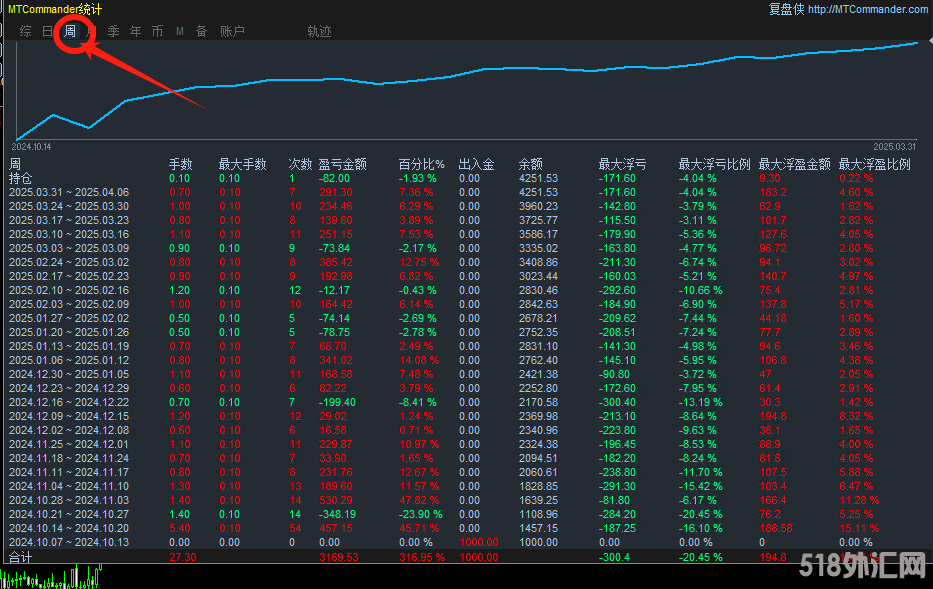The image size is (933, 589).
Task: Select week row 2024.10.21 ~ 2024.10.27
Action: 69,514
